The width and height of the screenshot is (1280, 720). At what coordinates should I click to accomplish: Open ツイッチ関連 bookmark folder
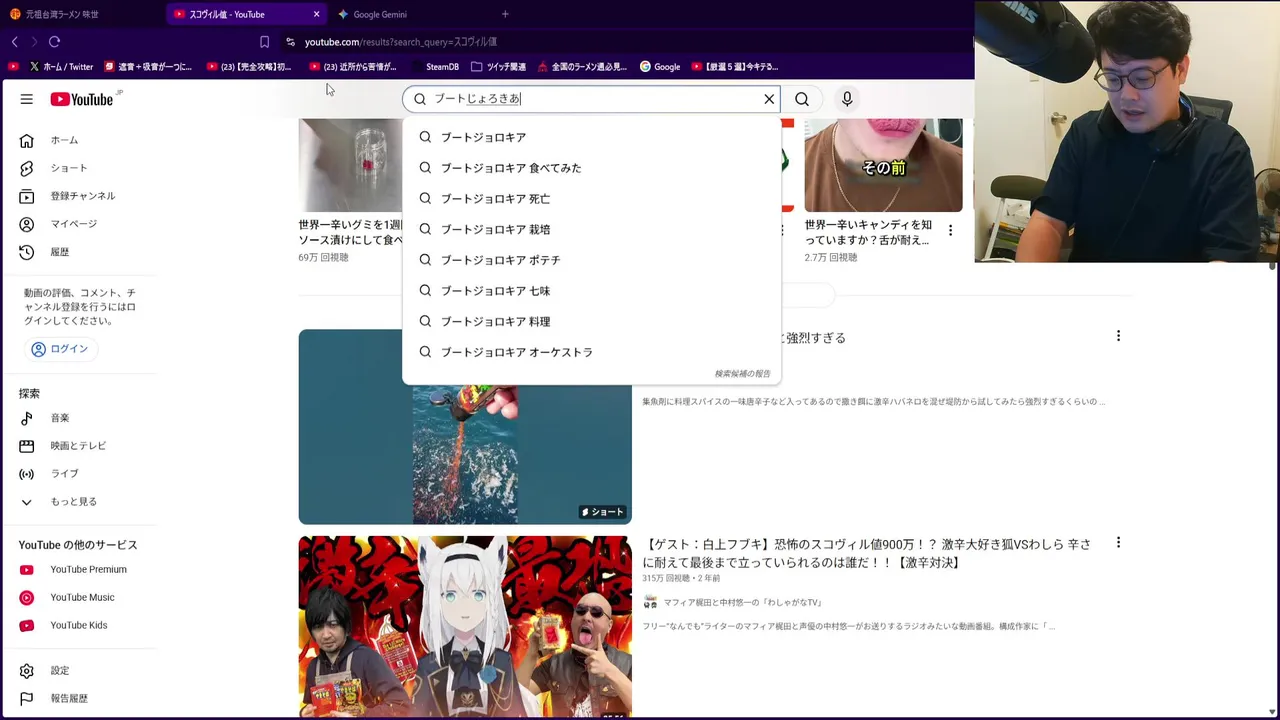(x=498, y=67)
